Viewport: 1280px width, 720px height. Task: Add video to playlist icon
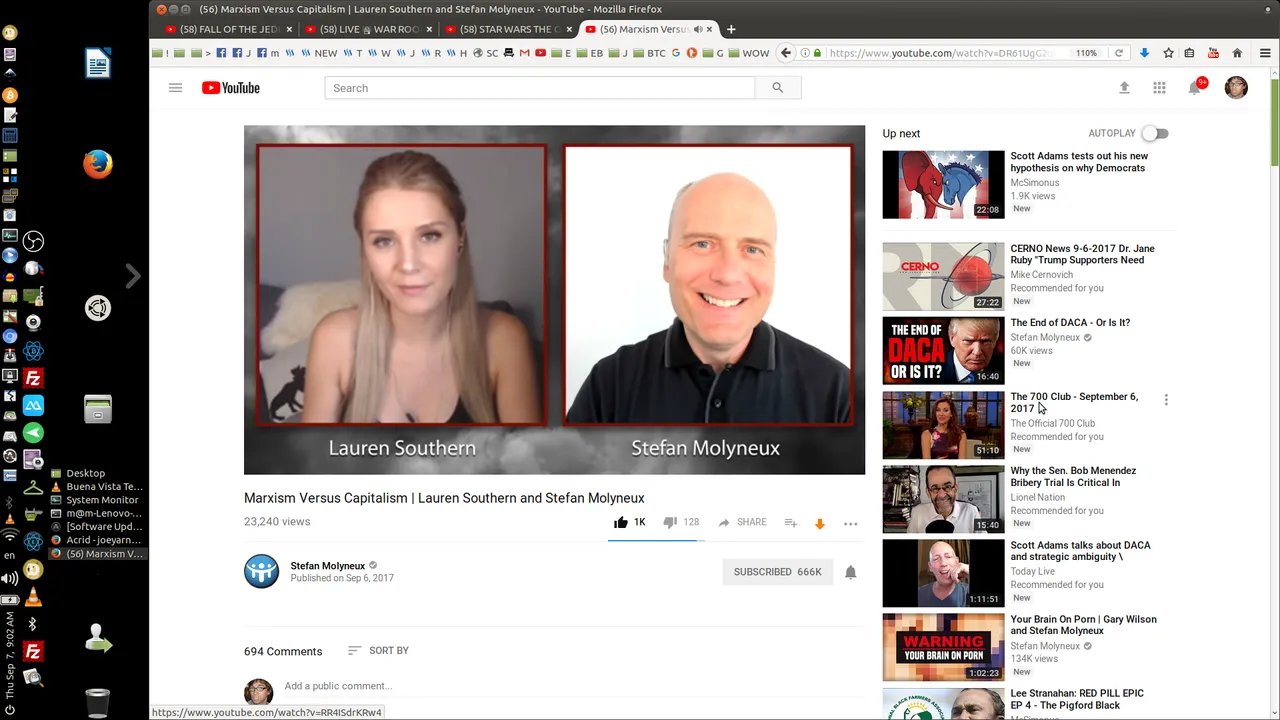tap(790, 522)
